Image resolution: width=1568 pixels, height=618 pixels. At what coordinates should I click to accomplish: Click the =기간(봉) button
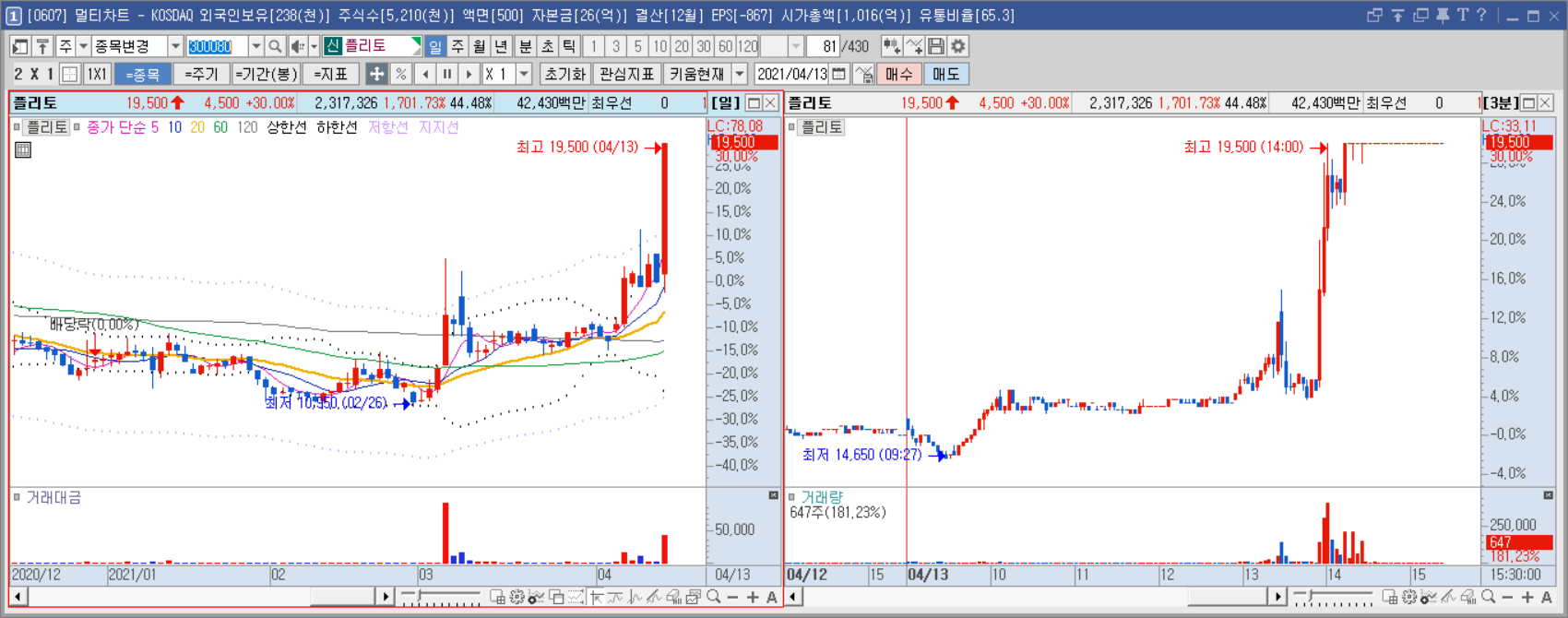[267, 74]
